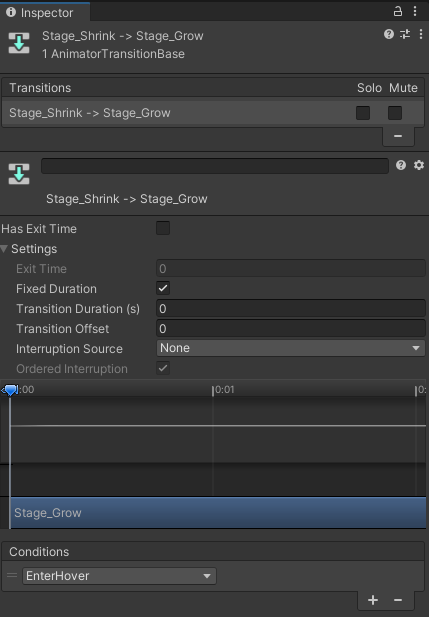Uncheck the Fixed Duration checkbox
The width and height of the screenshot is (429, 617).
click(163, 288)
